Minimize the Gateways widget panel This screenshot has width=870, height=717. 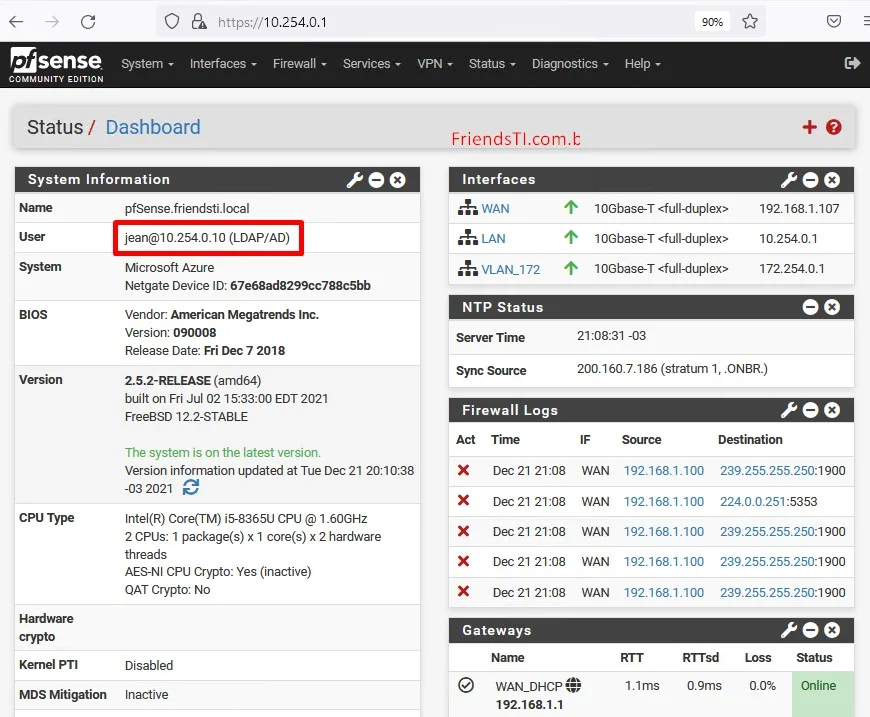(811, 631)
